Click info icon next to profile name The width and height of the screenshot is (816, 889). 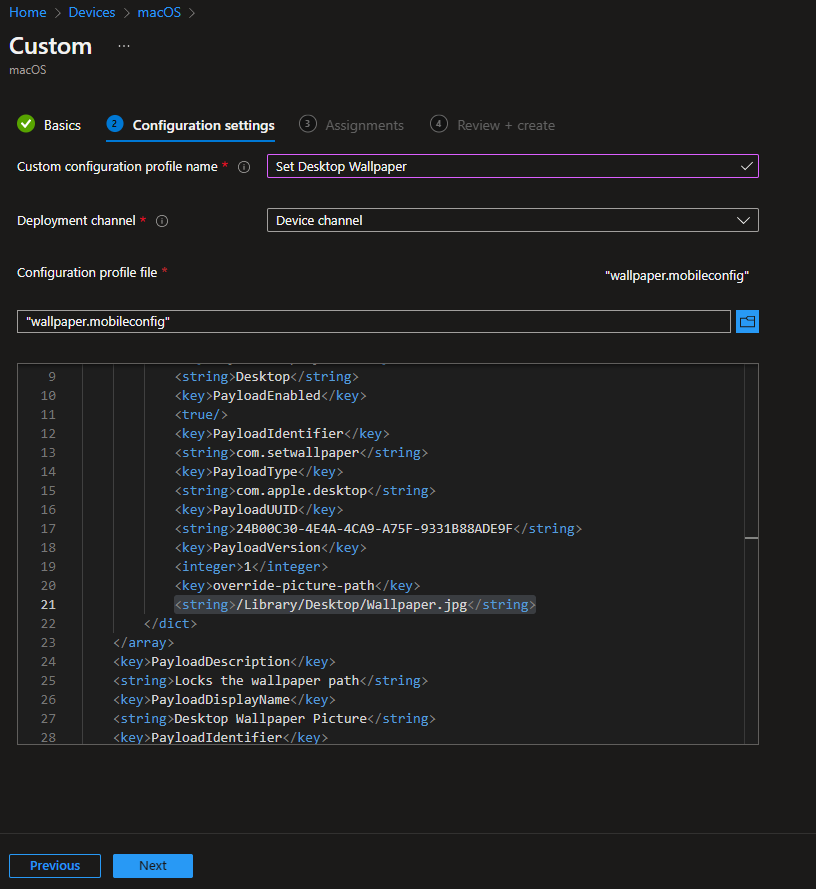coord(244,167)
